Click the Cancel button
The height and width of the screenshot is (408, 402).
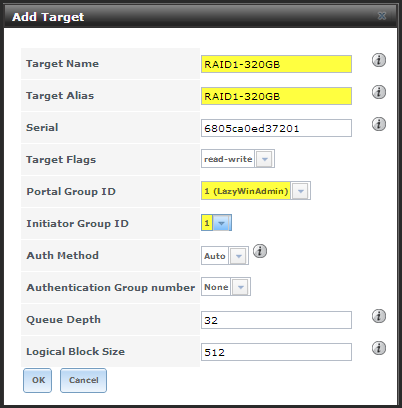click(84, 380)
